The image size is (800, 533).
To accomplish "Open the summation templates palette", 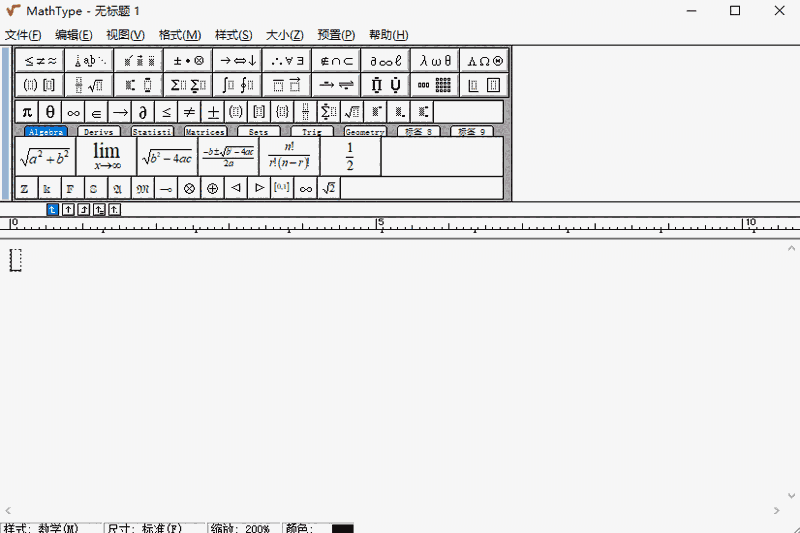I will [x=188, y=85].
